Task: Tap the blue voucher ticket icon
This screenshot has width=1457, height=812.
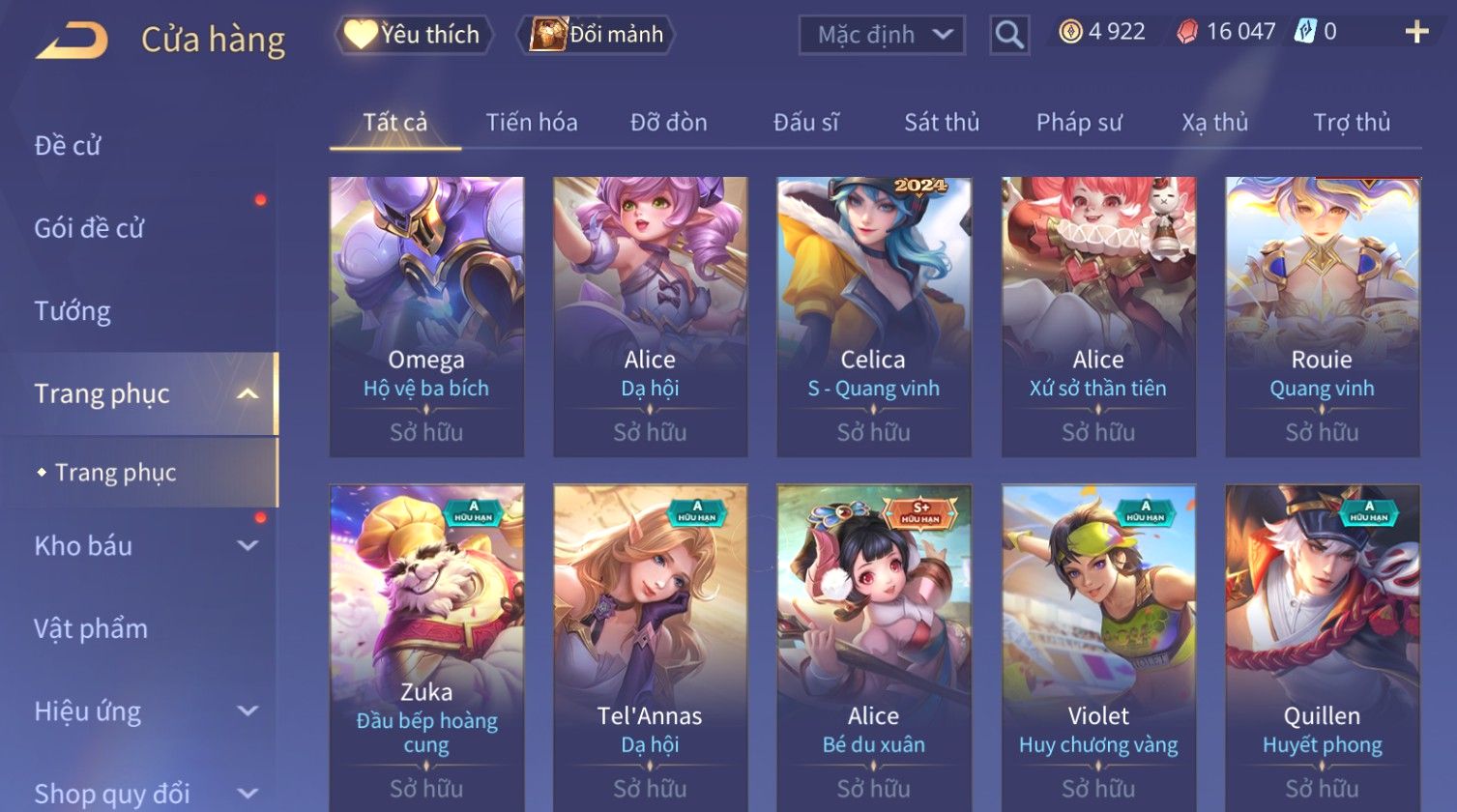Action: point(1305,32)
